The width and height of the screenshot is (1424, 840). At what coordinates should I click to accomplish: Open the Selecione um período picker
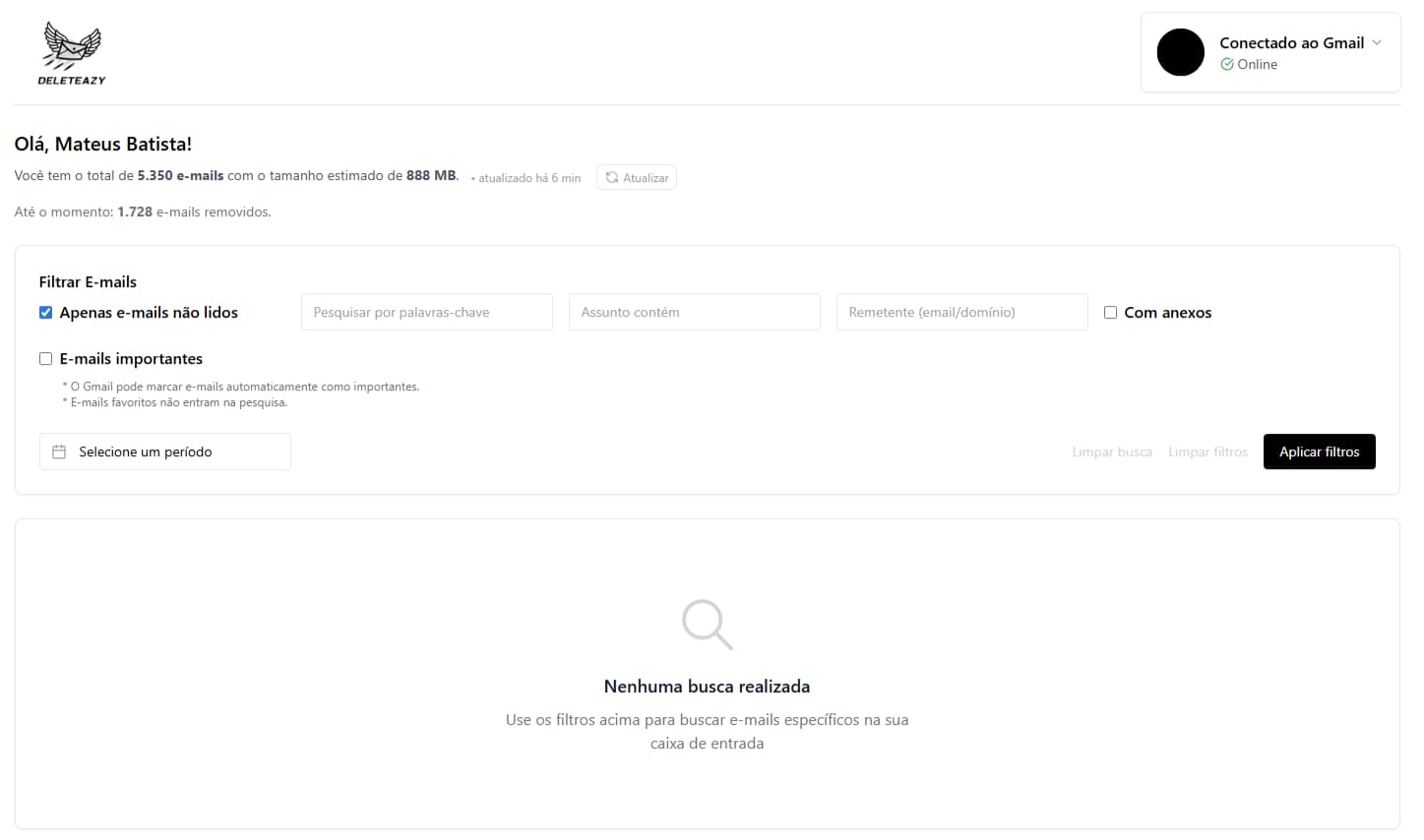coord(164,451)
